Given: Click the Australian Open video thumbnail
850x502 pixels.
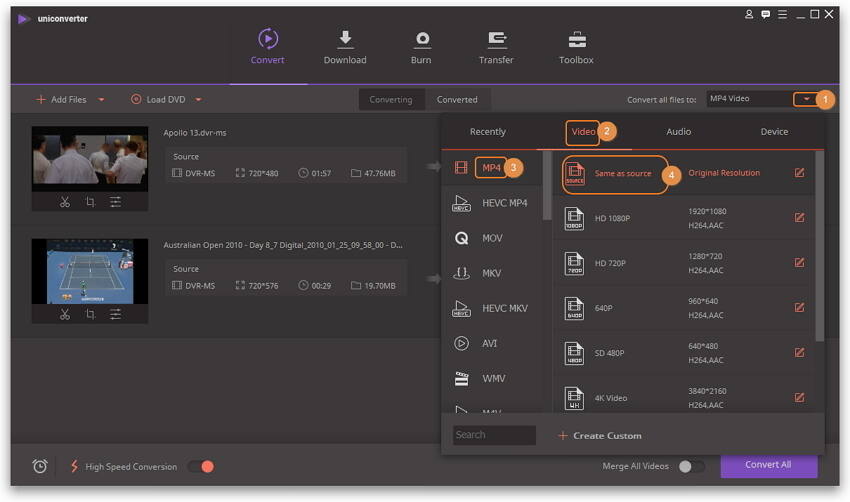Looking at the screenshot, I should (90, 271).
